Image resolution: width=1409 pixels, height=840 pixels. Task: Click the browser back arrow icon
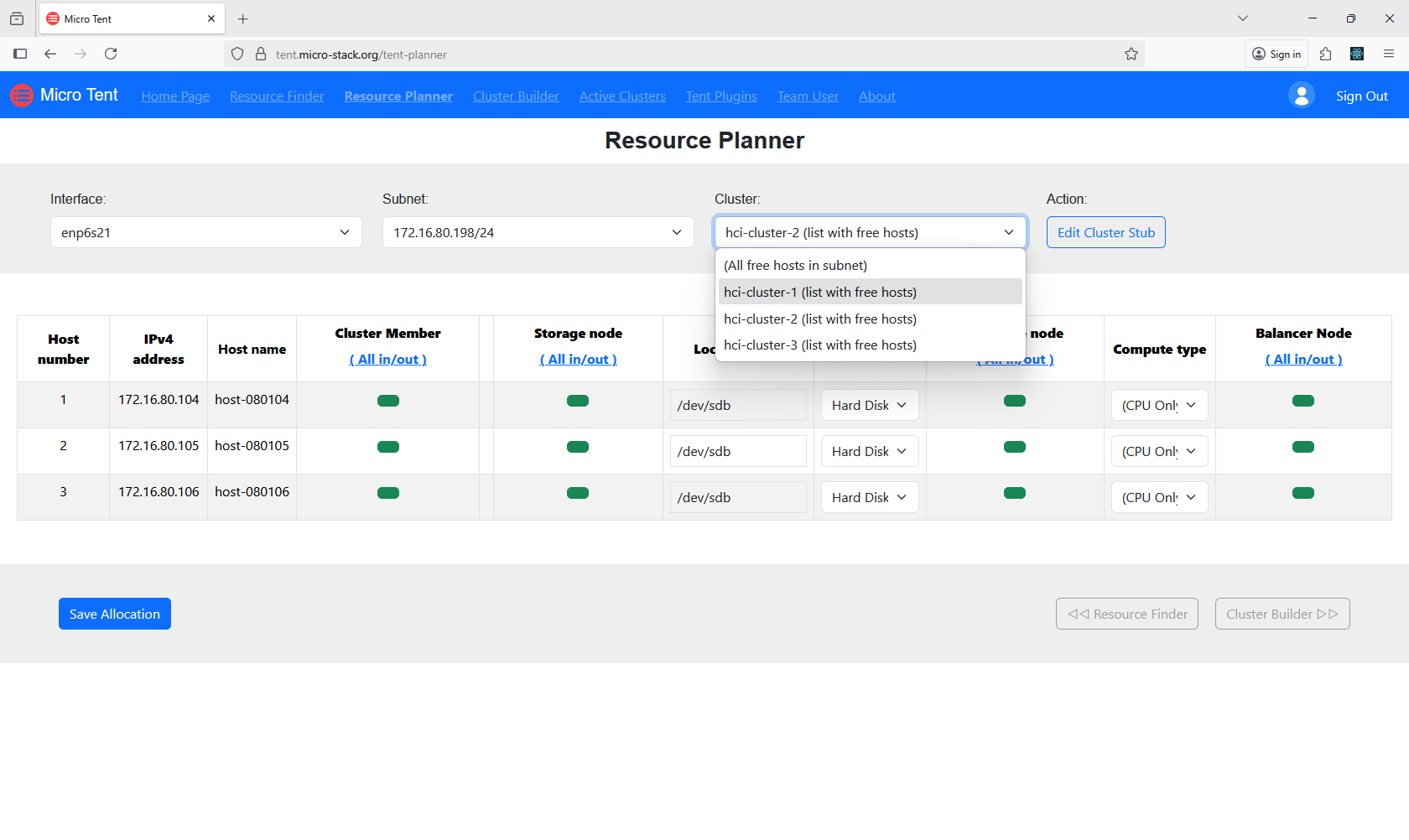pyautogui.click(x=50, y=54)
